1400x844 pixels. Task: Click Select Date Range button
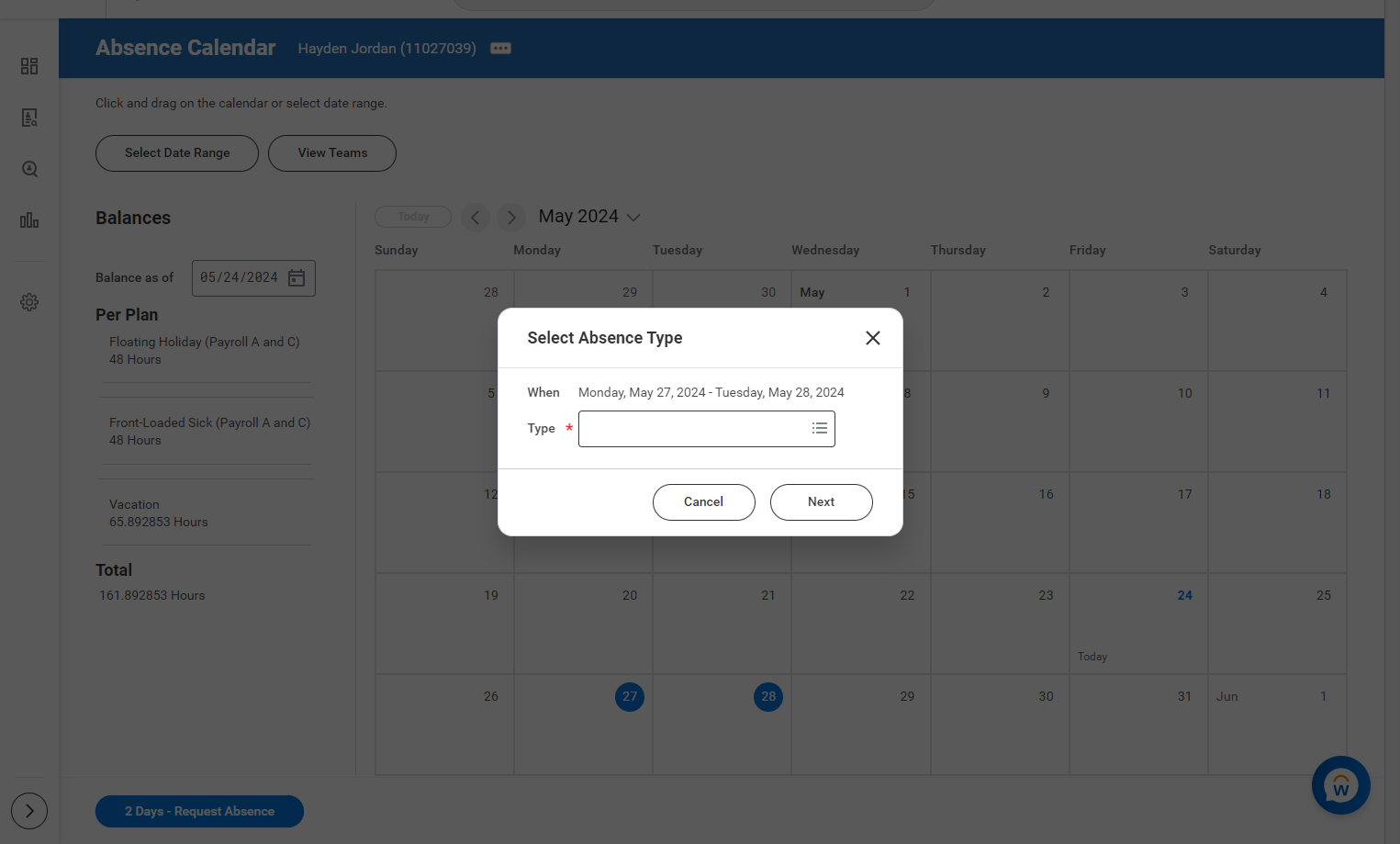(x=177, y=153)
